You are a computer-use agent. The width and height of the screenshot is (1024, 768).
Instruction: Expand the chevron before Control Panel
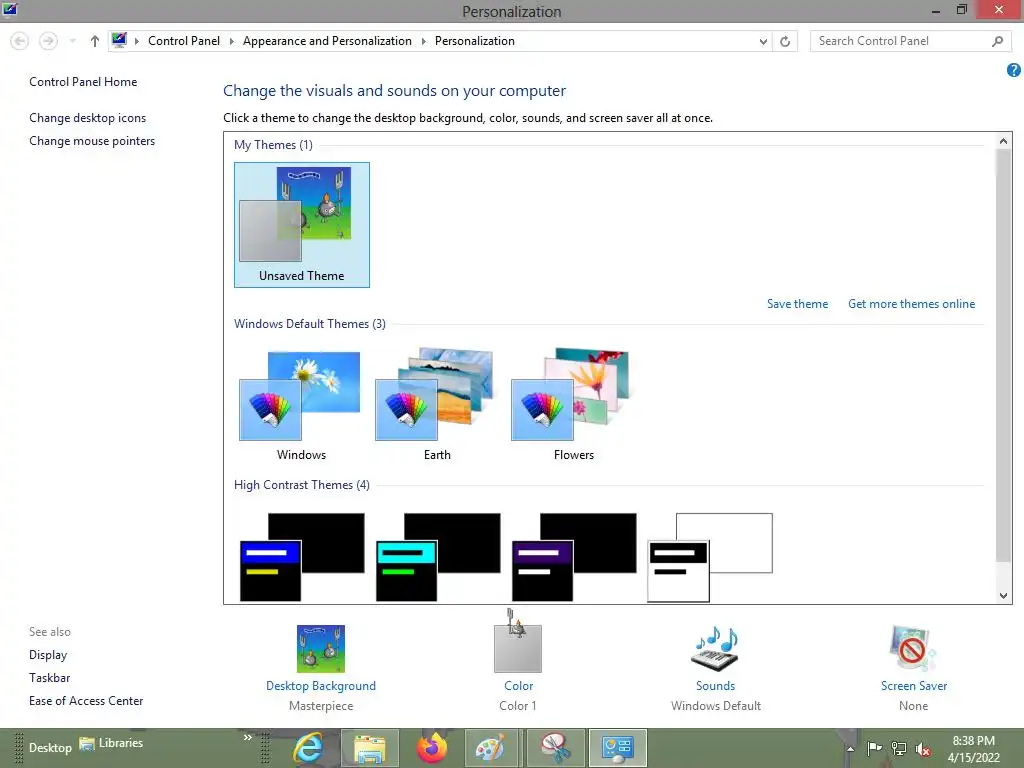136,41
